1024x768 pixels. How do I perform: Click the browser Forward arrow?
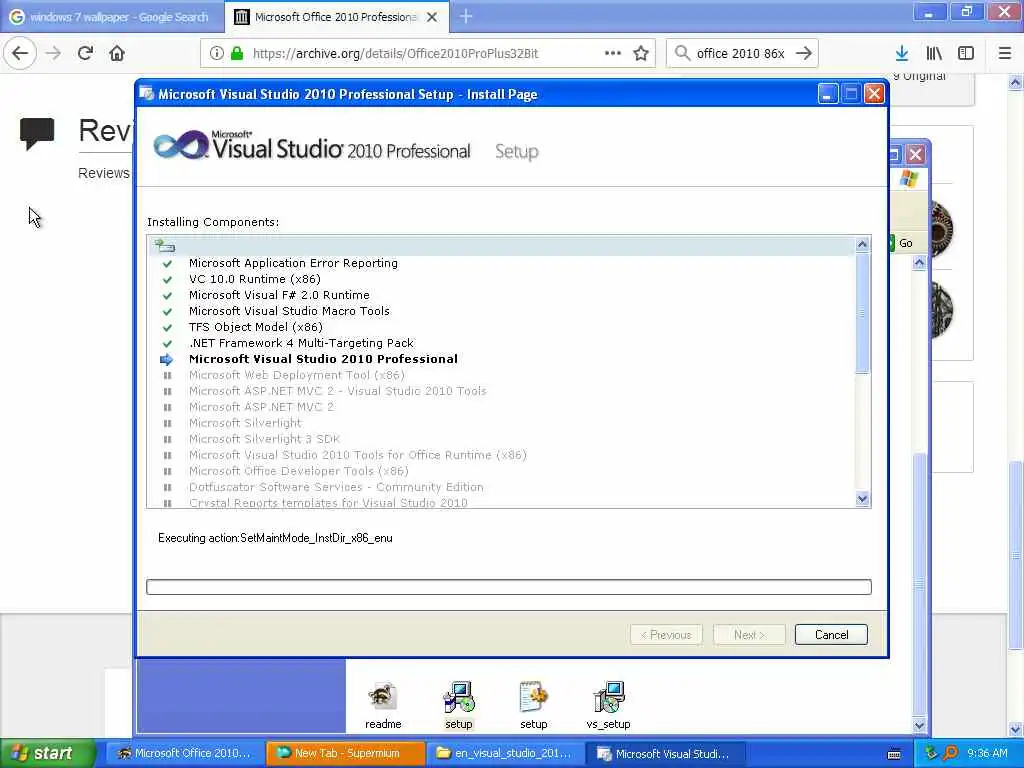[54, 53]
